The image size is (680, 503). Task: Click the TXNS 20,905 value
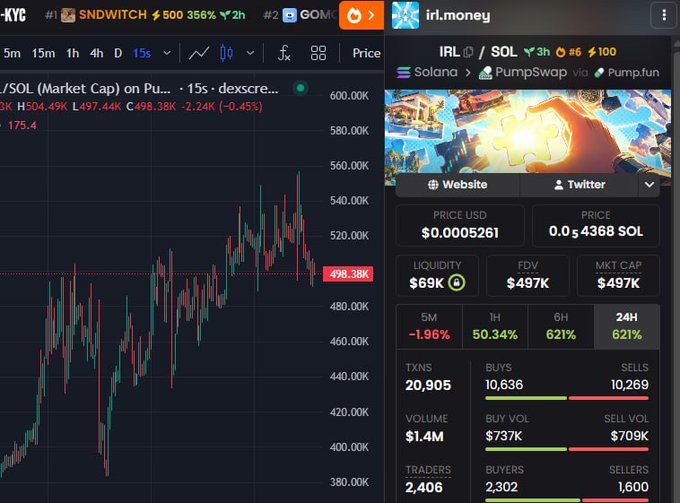coord(428,385)
